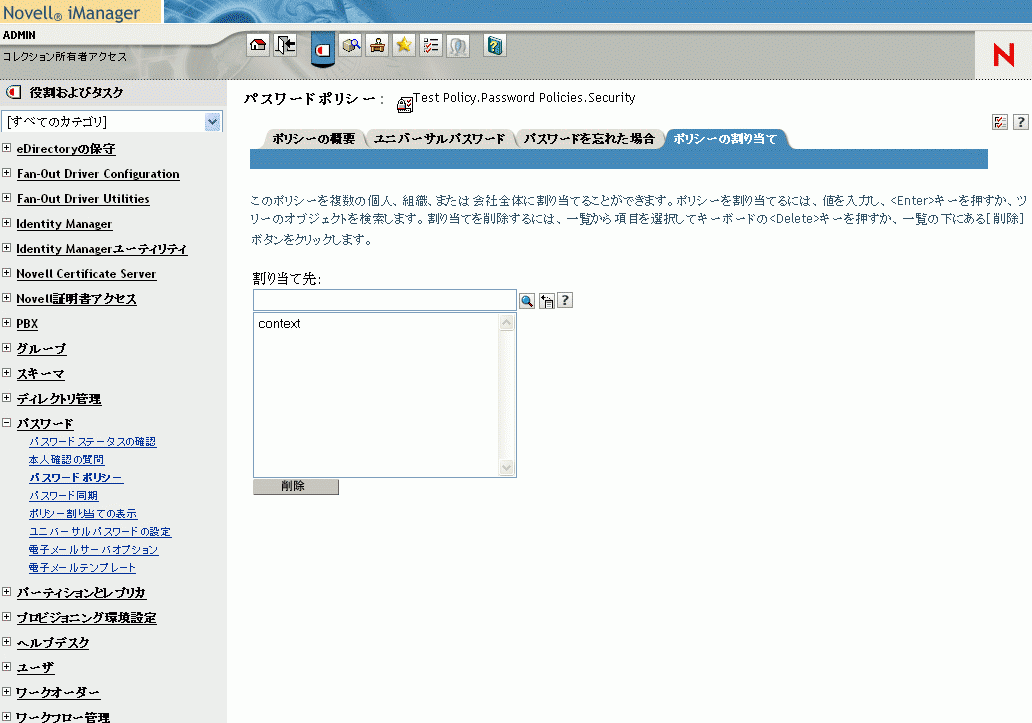This screenshot has width=1032, height=723.
Task: Open the ポリシーの概要 tab
Action: [312, 140]
